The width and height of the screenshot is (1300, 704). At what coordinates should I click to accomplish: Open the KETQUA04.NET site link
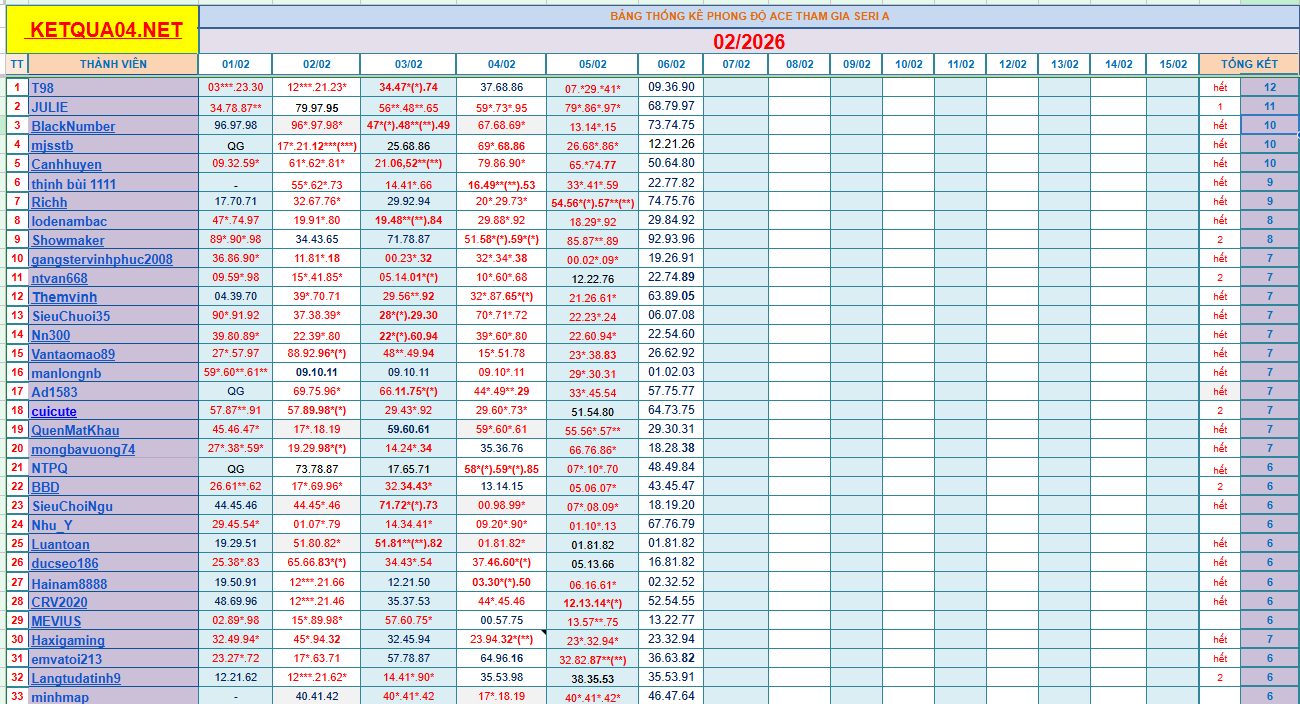104,30
